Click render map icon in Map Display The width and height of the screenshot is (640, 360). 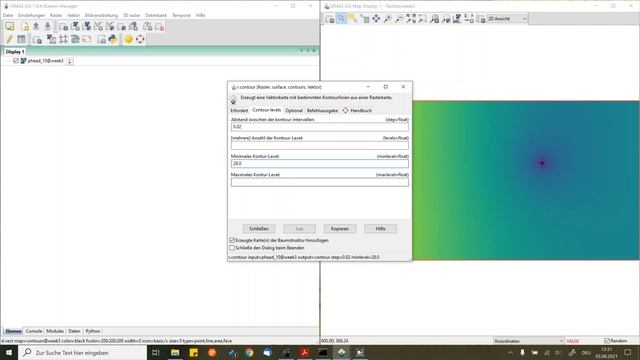pos(329,19)
